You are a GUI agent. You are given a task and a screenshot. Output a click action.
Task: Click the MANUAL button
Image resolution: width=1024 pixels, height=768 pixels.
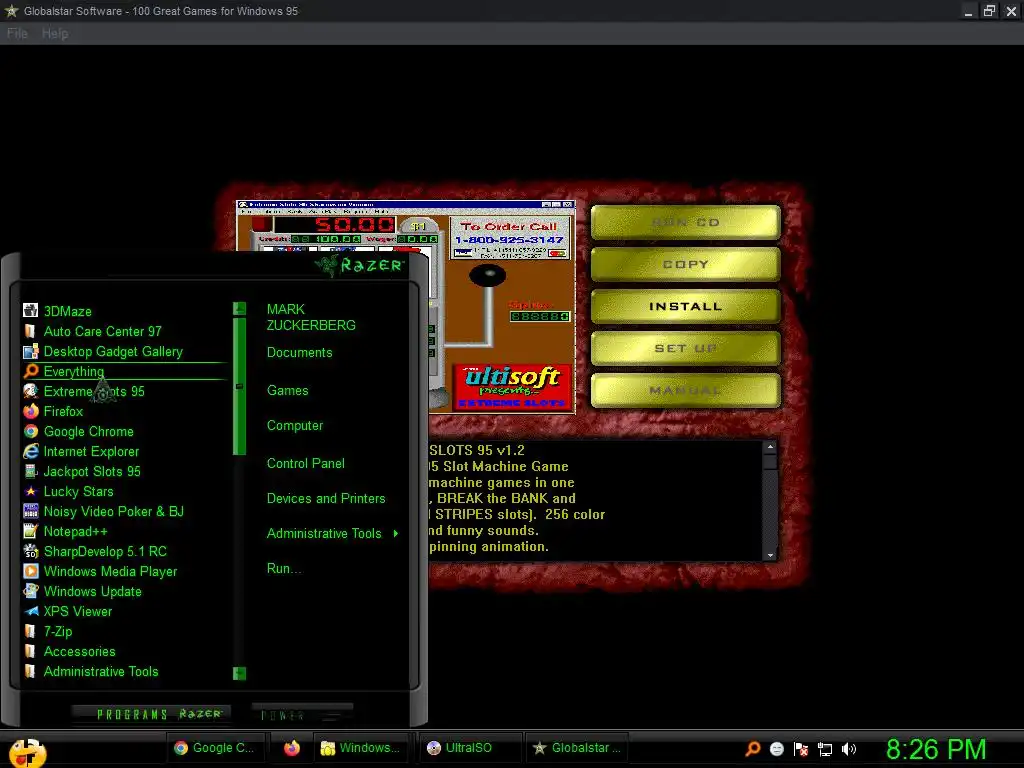coord(685,391)
